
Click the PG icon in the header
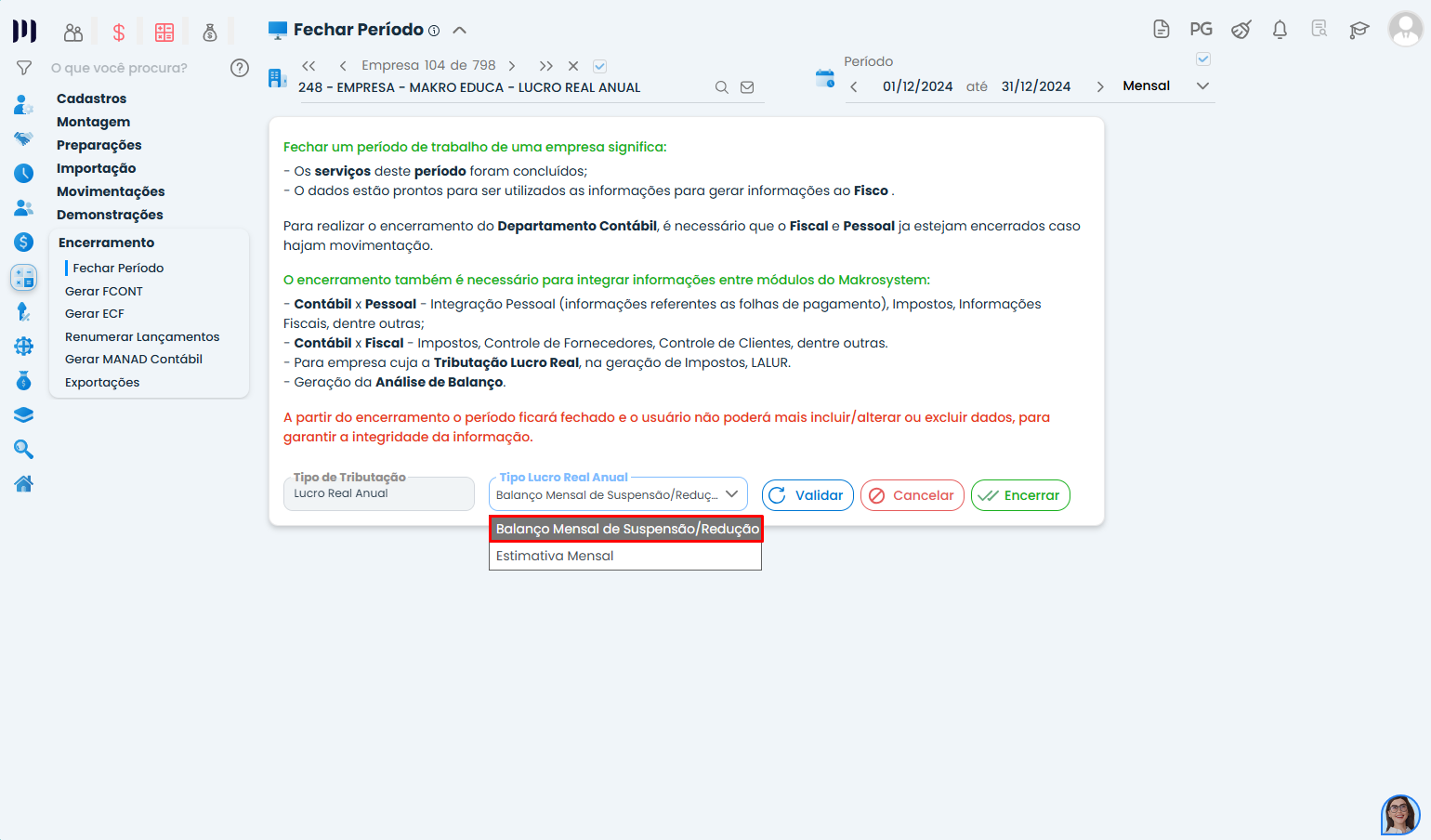pyautogui.click(x=1201, y=29)
